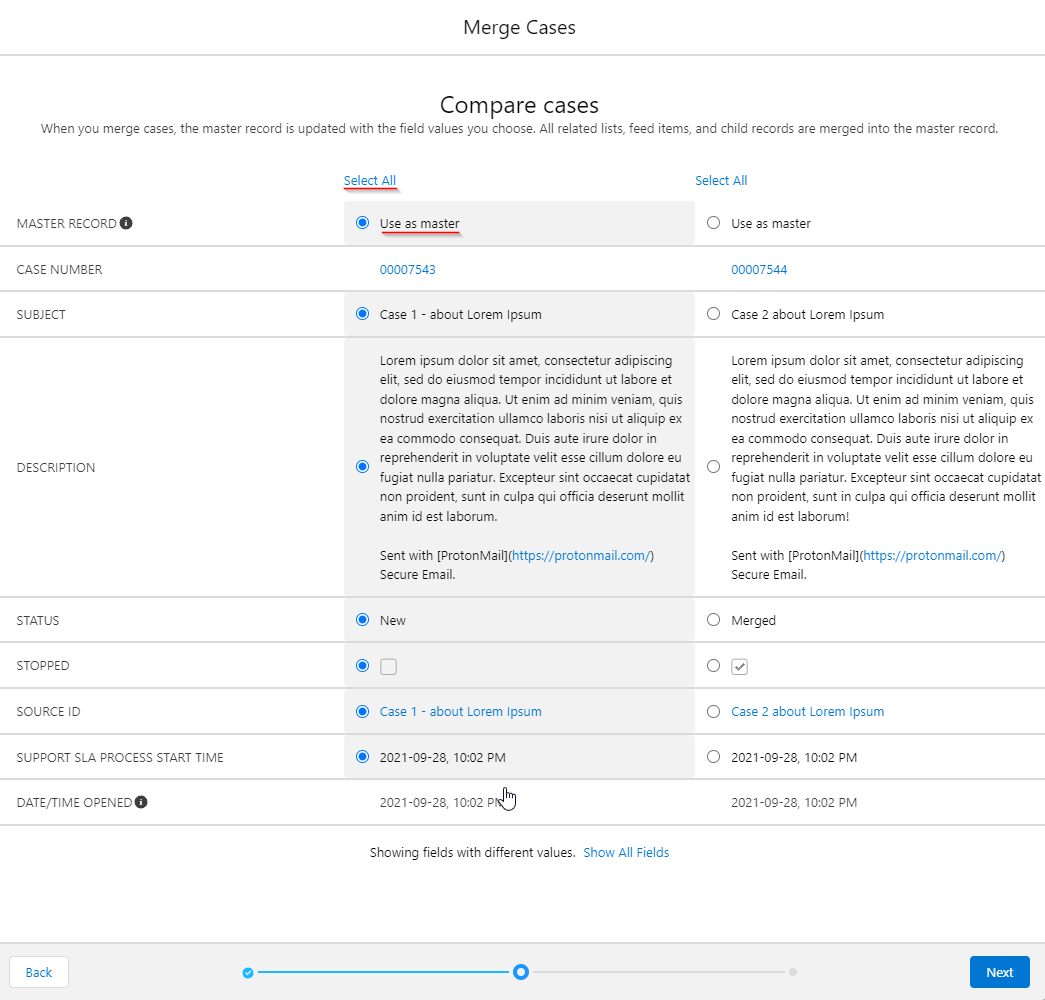Image resolution: width=1045 pixels, height=1000 pixels.
Task: Choose subject Case 1 - about Lorem Ipsum radio
Action: (363, 313)
